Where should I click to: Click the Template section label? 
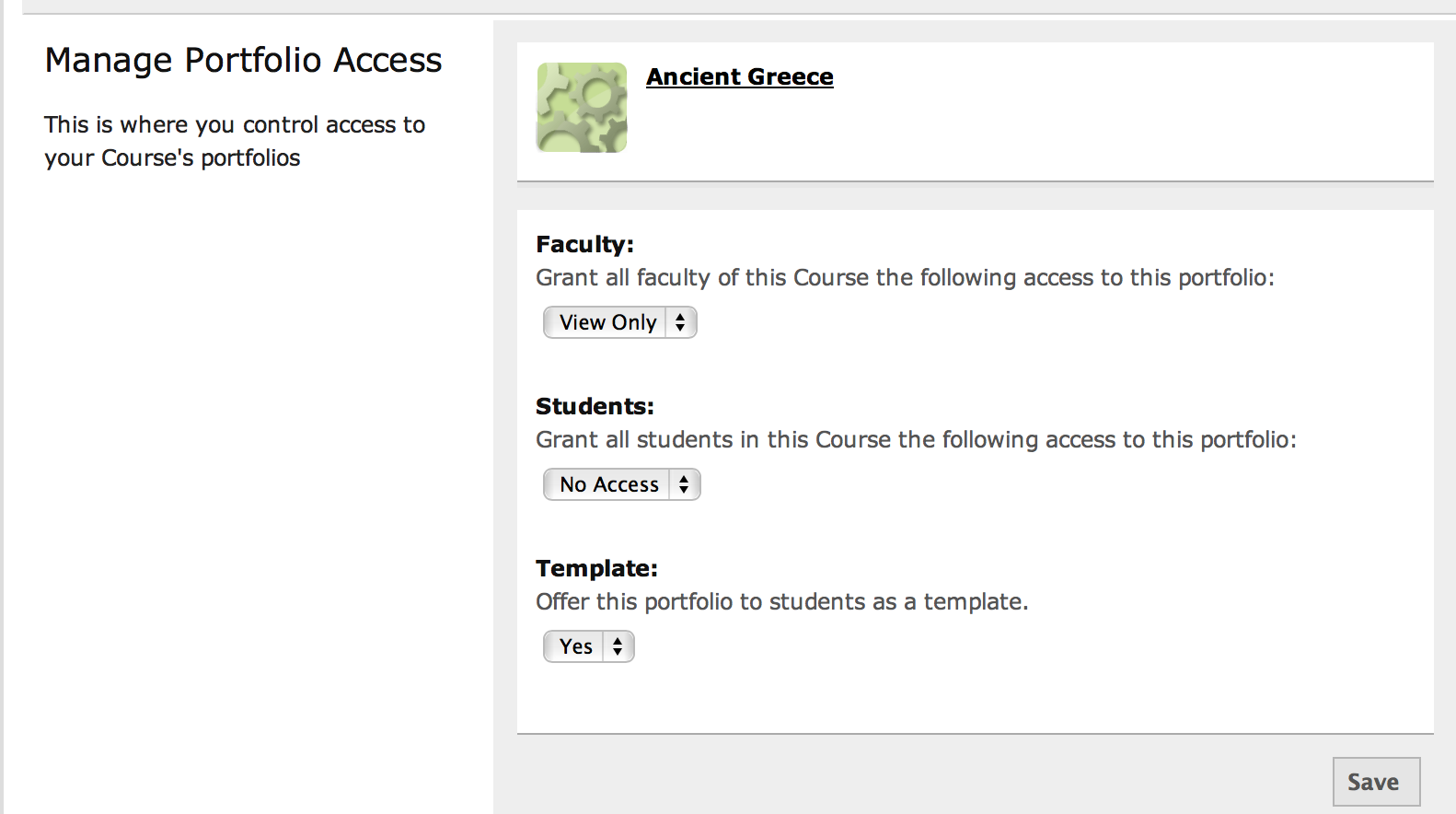[x=596, y=568]
